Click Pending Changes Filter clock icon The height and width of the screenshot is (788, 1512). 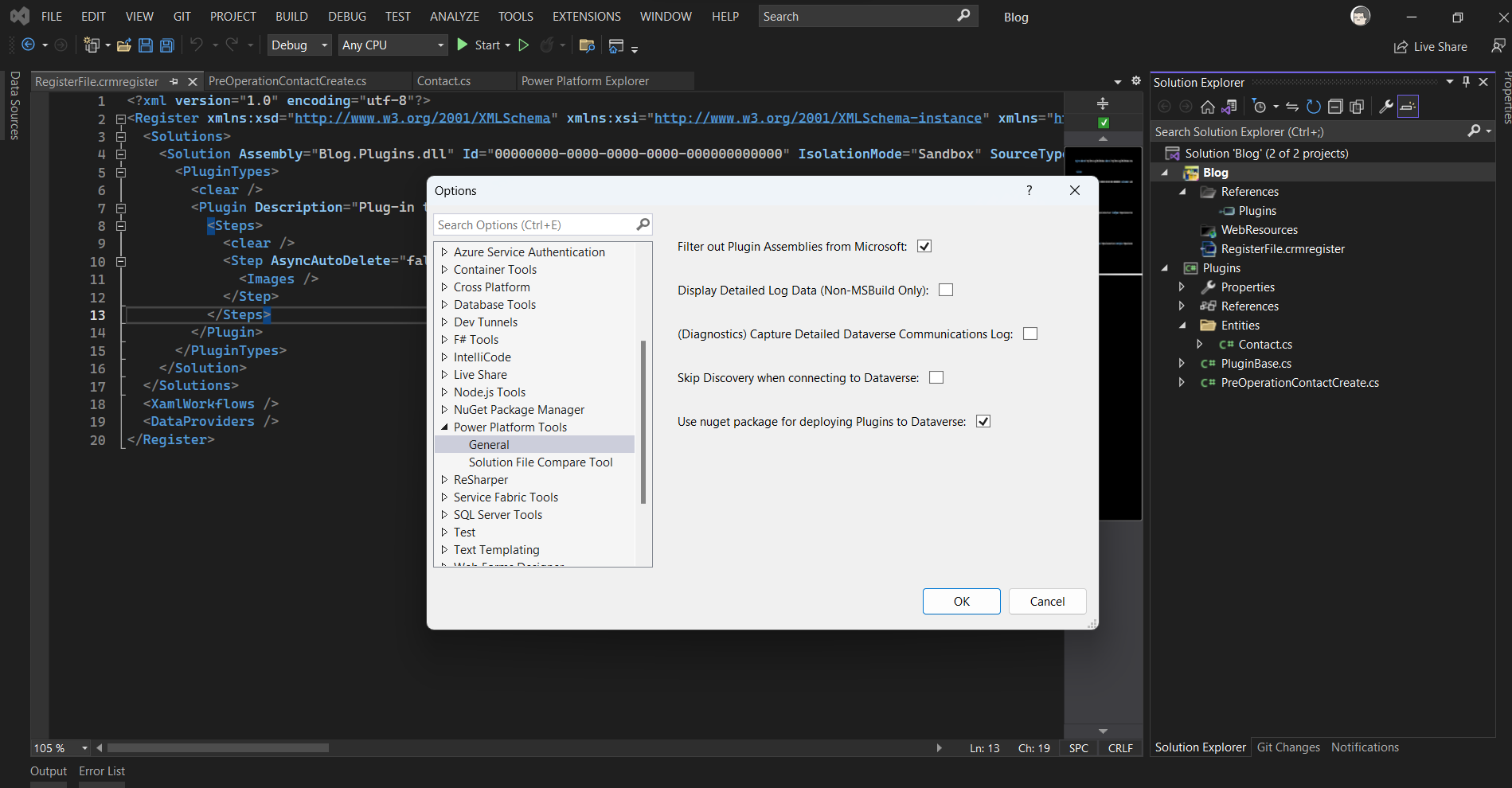pos(1259,107)
